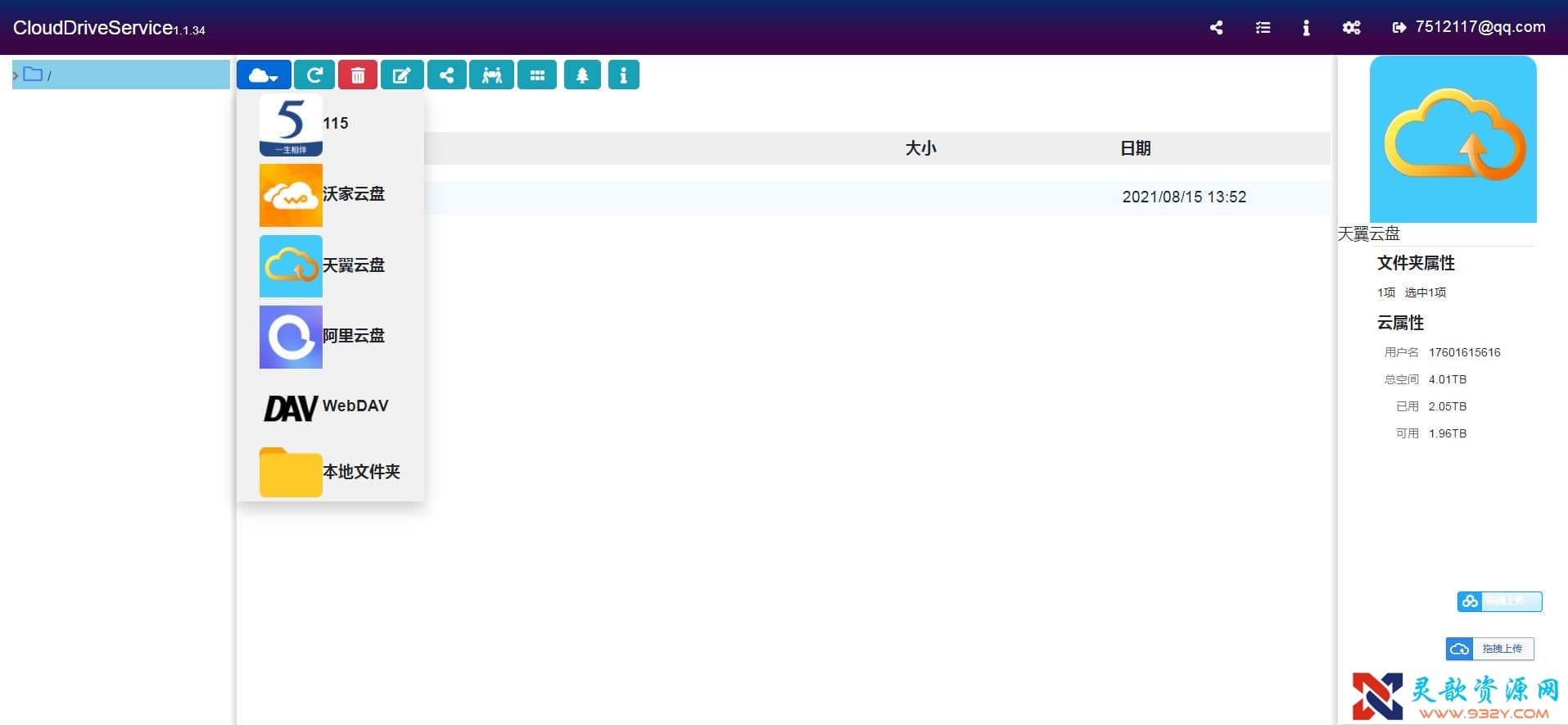Select 天翼云盘 from the menu
Screen dimensions: 1568x725
tap(330, 266)
